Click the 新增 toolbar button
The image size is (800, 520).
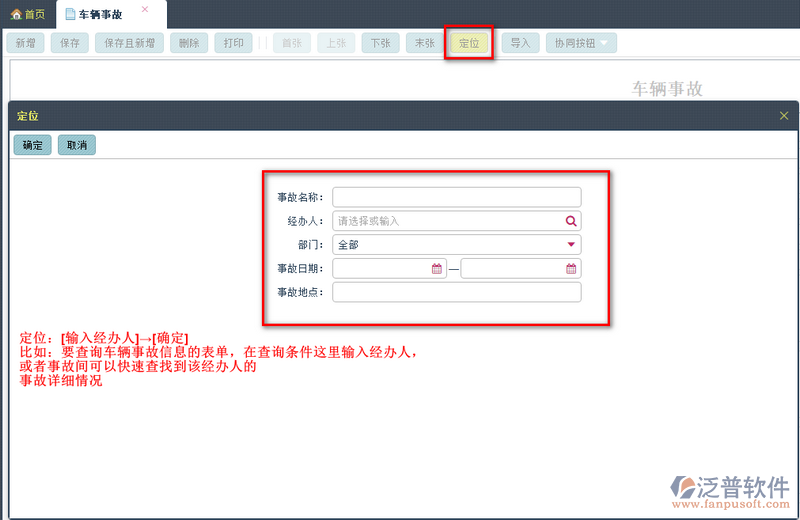click(26, 43)
